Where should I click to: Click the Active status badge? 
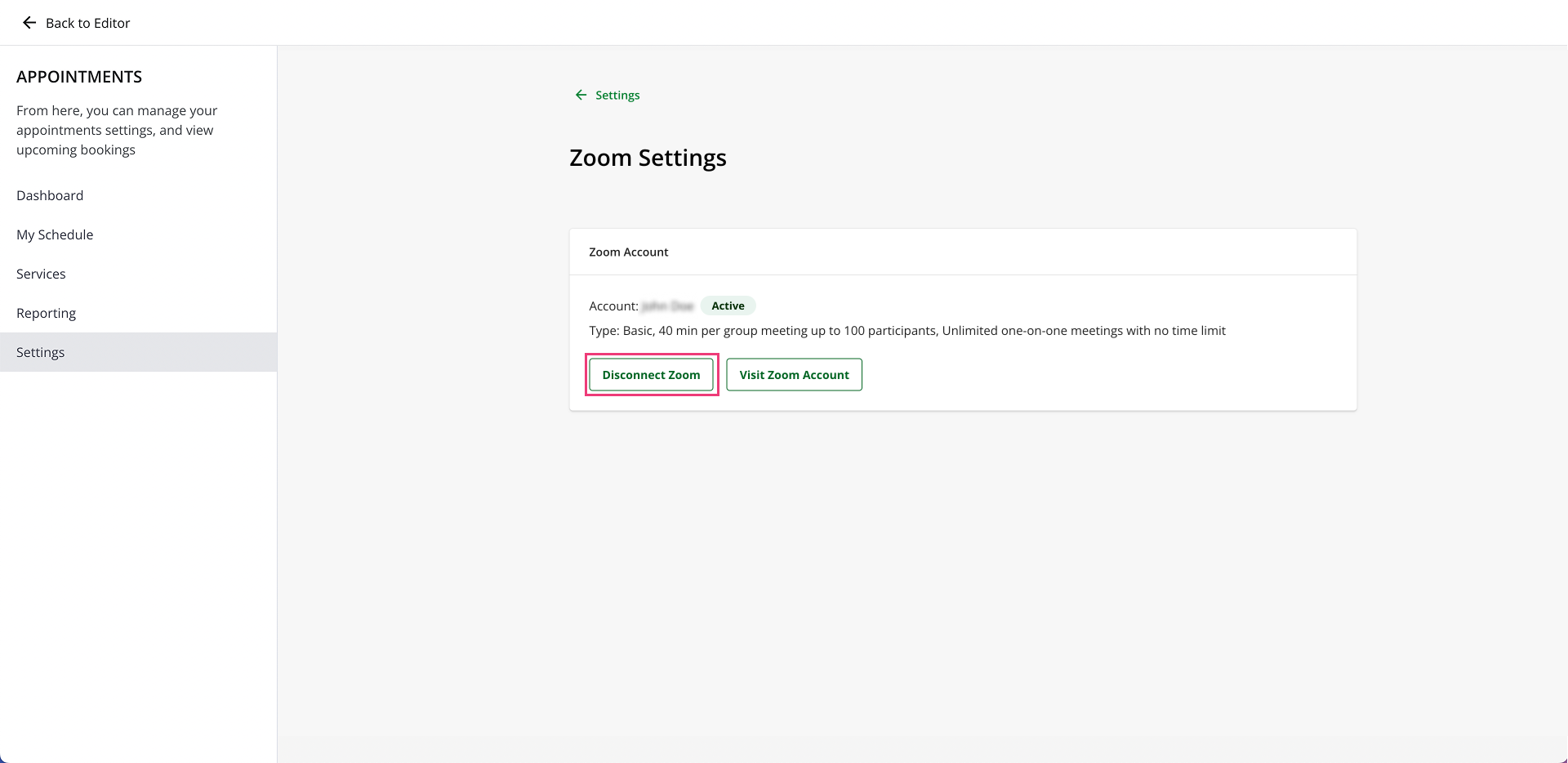click(728, 306)
